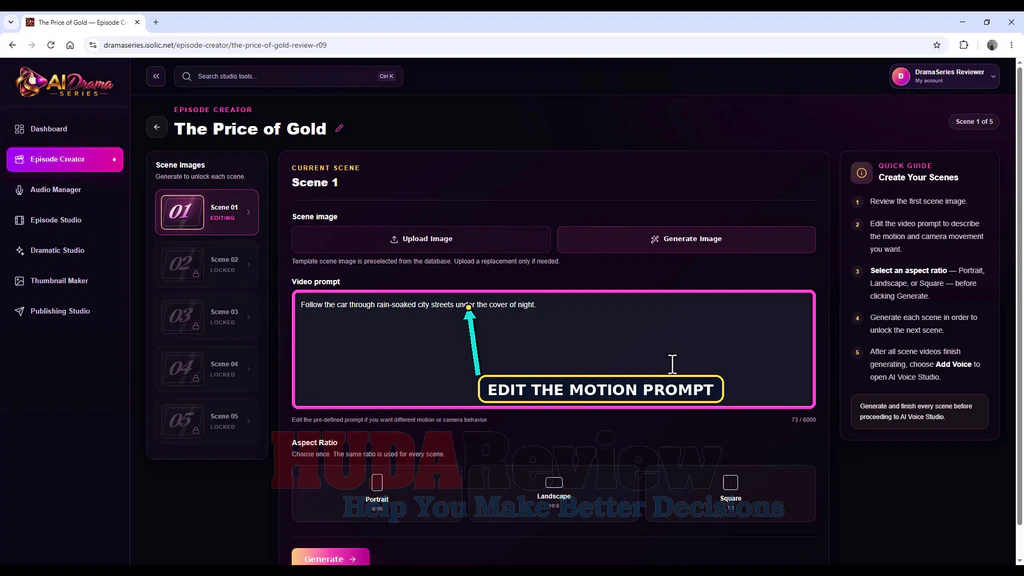Image resolution: width=1024 pixels, height=576 pixels.
Task: Open the browser tab search dropdown
Action: 10,22
